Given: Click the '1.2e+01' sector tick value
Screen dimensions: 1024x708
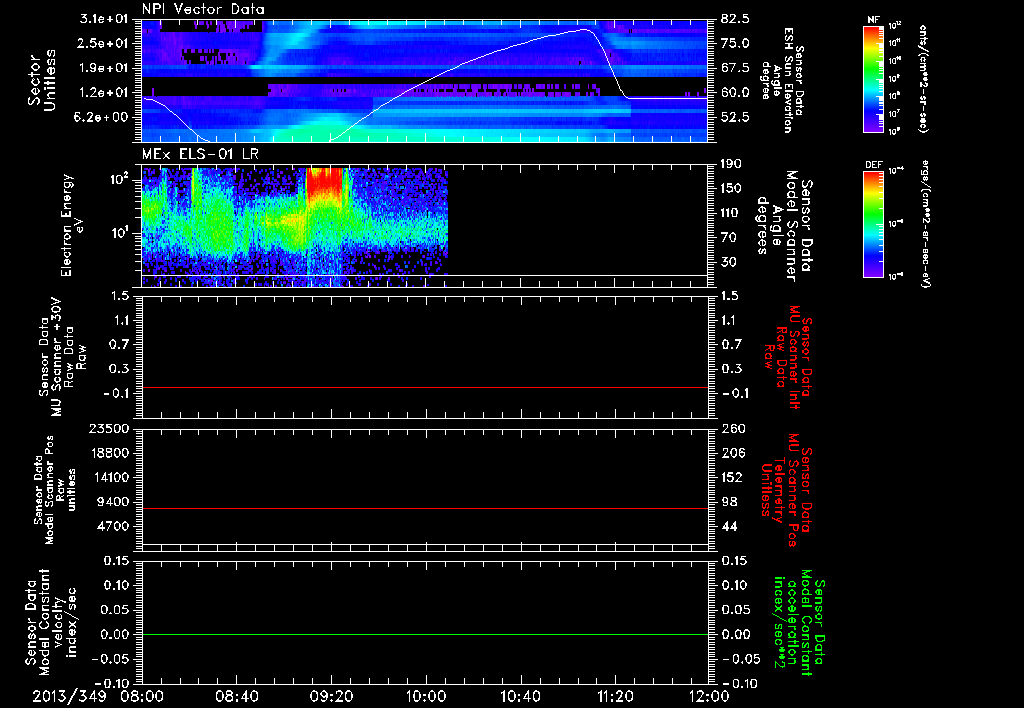Looking at the screenshot, I should [x=103, y=93].
